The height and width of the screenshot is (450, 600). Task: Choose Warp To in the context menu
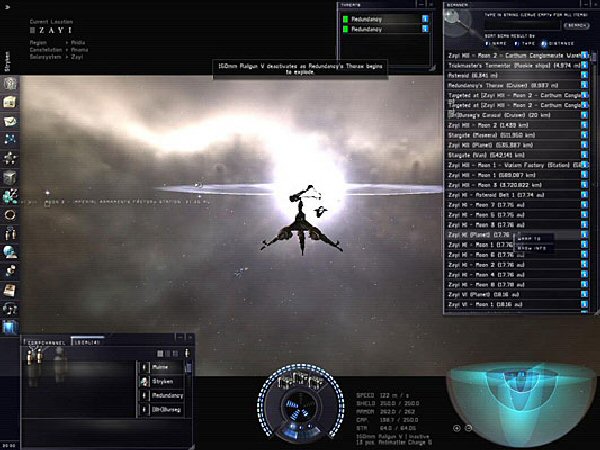[535, 238]
